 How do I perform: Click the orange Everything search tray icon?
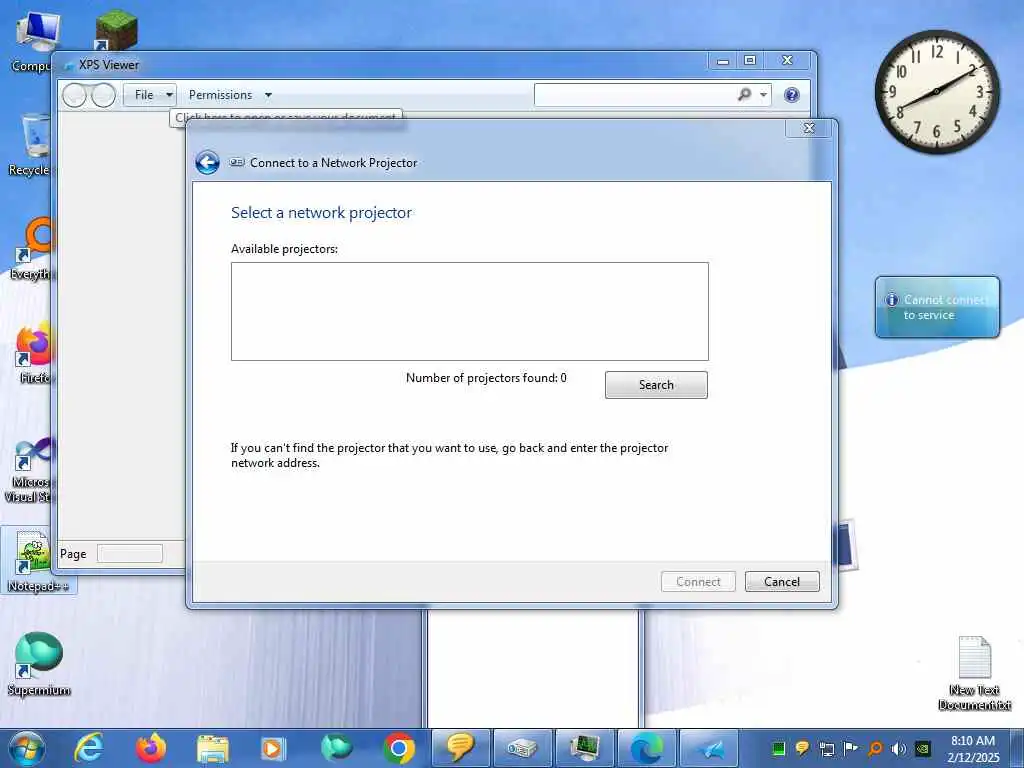(875, 748)
